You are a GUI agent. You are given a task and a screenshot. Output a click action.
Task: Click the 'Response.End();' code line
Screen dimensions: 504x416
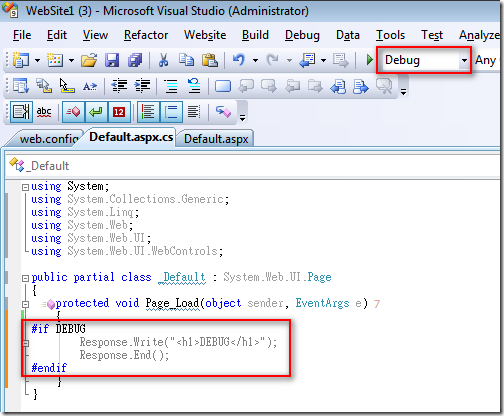(124, 355)
